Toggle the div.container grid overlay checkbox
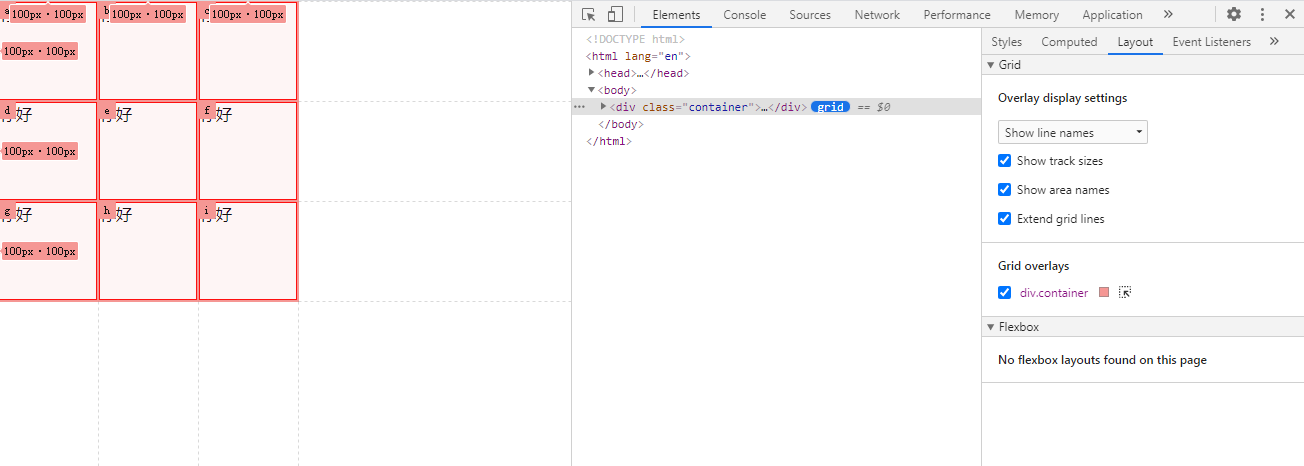 tap(1005, 293)
